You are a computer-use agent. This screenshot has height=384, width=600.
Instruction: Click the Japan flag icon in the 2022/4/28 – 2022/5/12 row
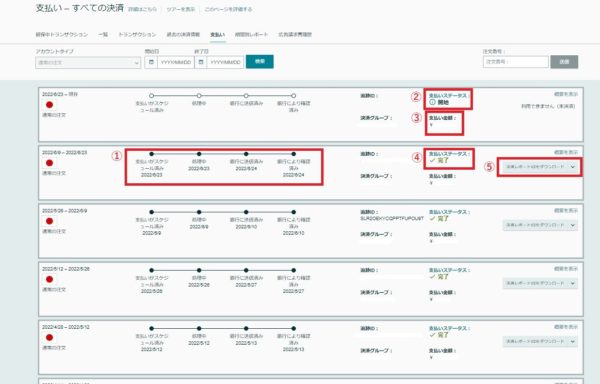(49, 337)
